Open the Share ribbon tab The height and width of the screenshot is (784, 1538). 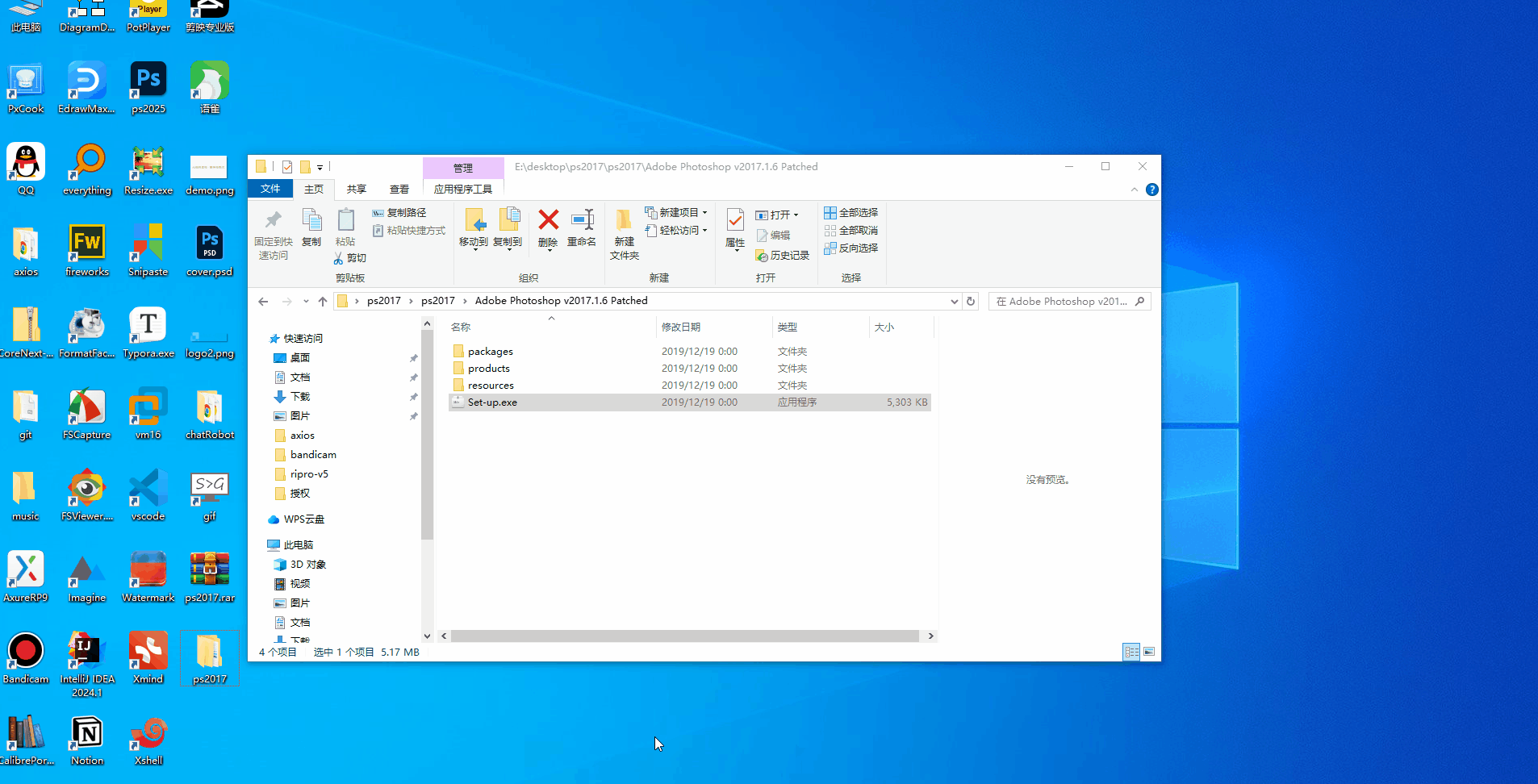click(x=356, y=190)
